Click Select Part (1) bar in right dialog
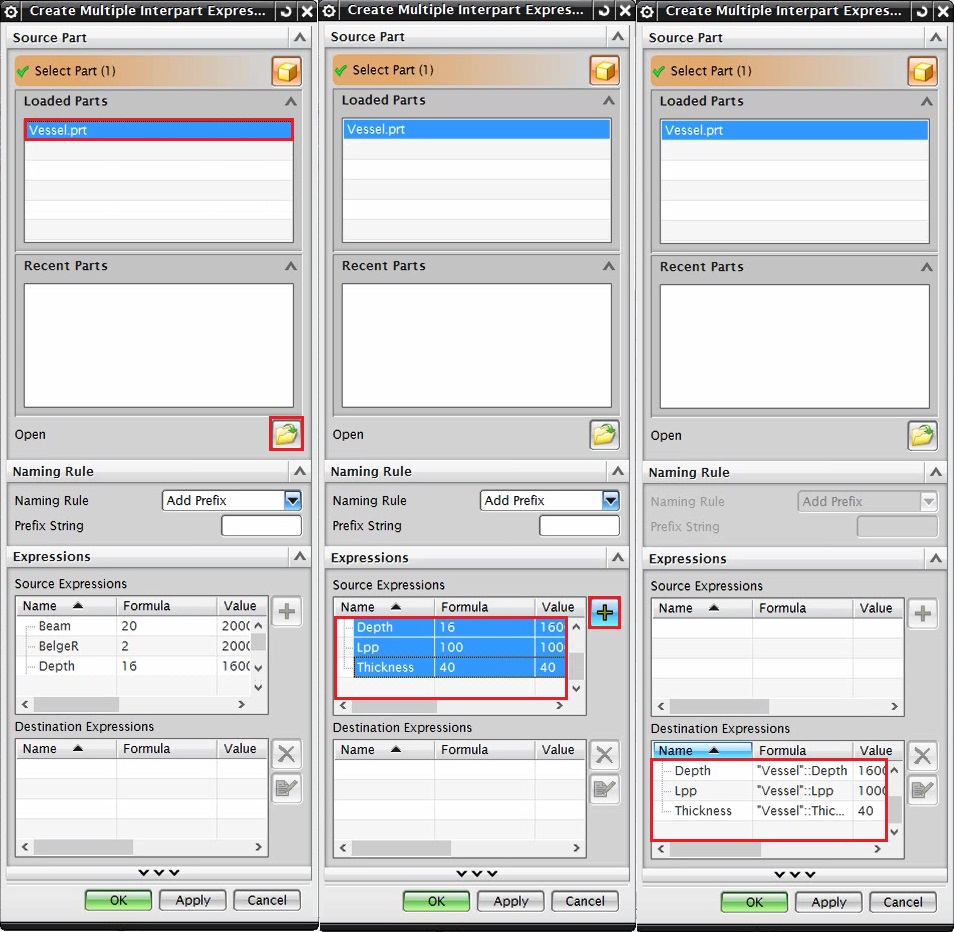The image size is (954, 932). (x=778, y=71)
